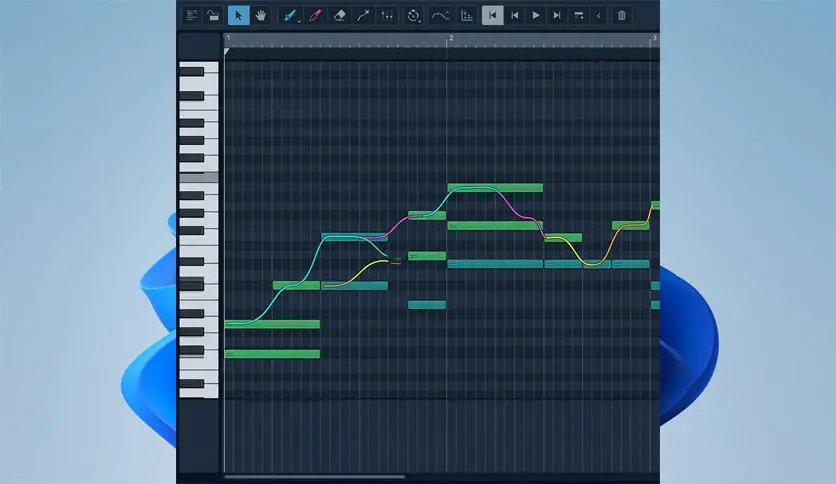Select the eraser tool
The width and height of the screenshot is (836, 484).
[340, 15]
